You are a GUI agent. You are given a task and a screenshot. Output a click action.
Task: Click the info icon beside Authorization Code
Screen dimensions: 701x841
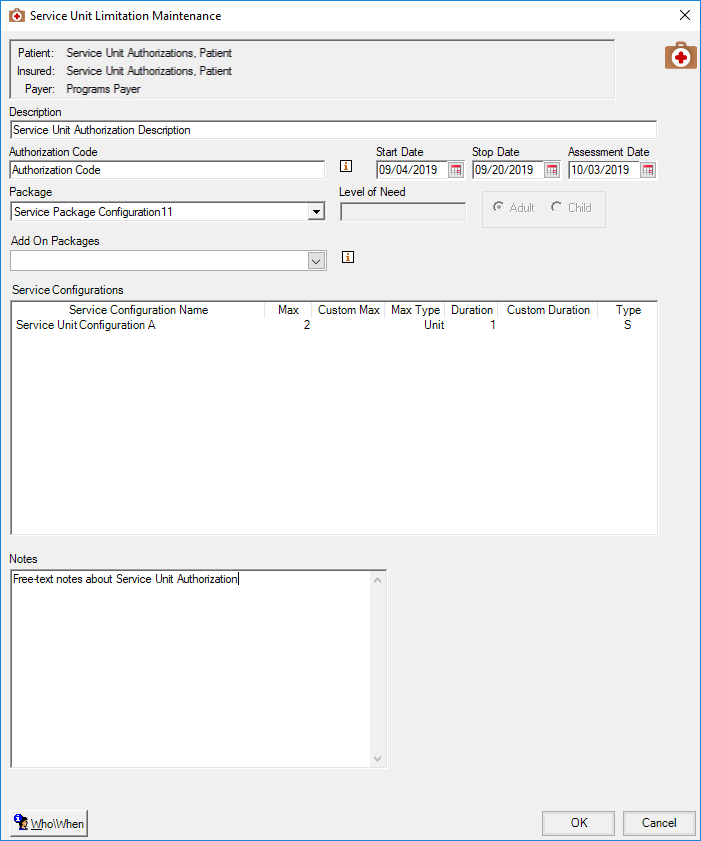[346, 166]
